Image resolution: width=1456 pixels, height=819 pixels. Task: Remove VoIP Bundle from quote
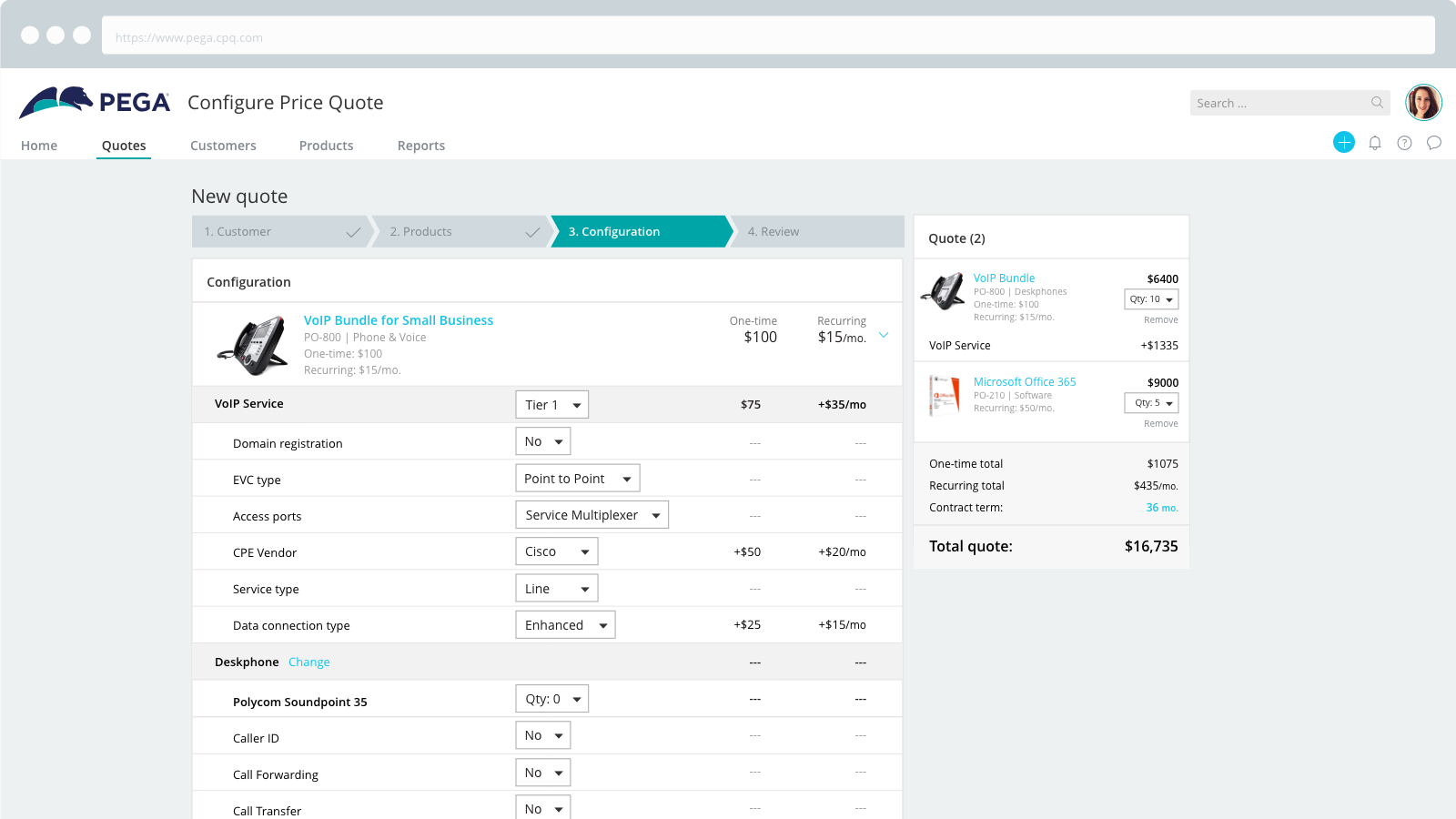pyautogui.click(x=1161, y=320)
